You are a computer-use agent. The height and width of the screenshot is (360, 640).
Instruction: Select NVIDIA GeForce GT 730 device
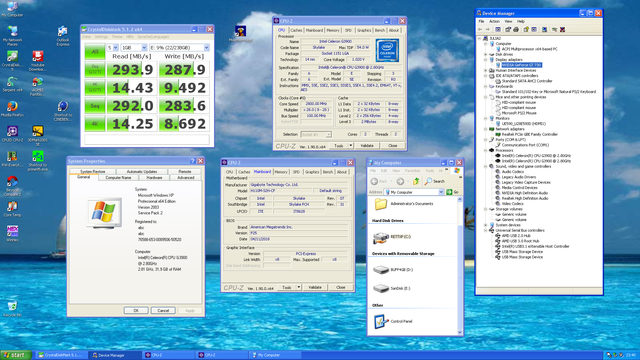click(x=522, y=65)
